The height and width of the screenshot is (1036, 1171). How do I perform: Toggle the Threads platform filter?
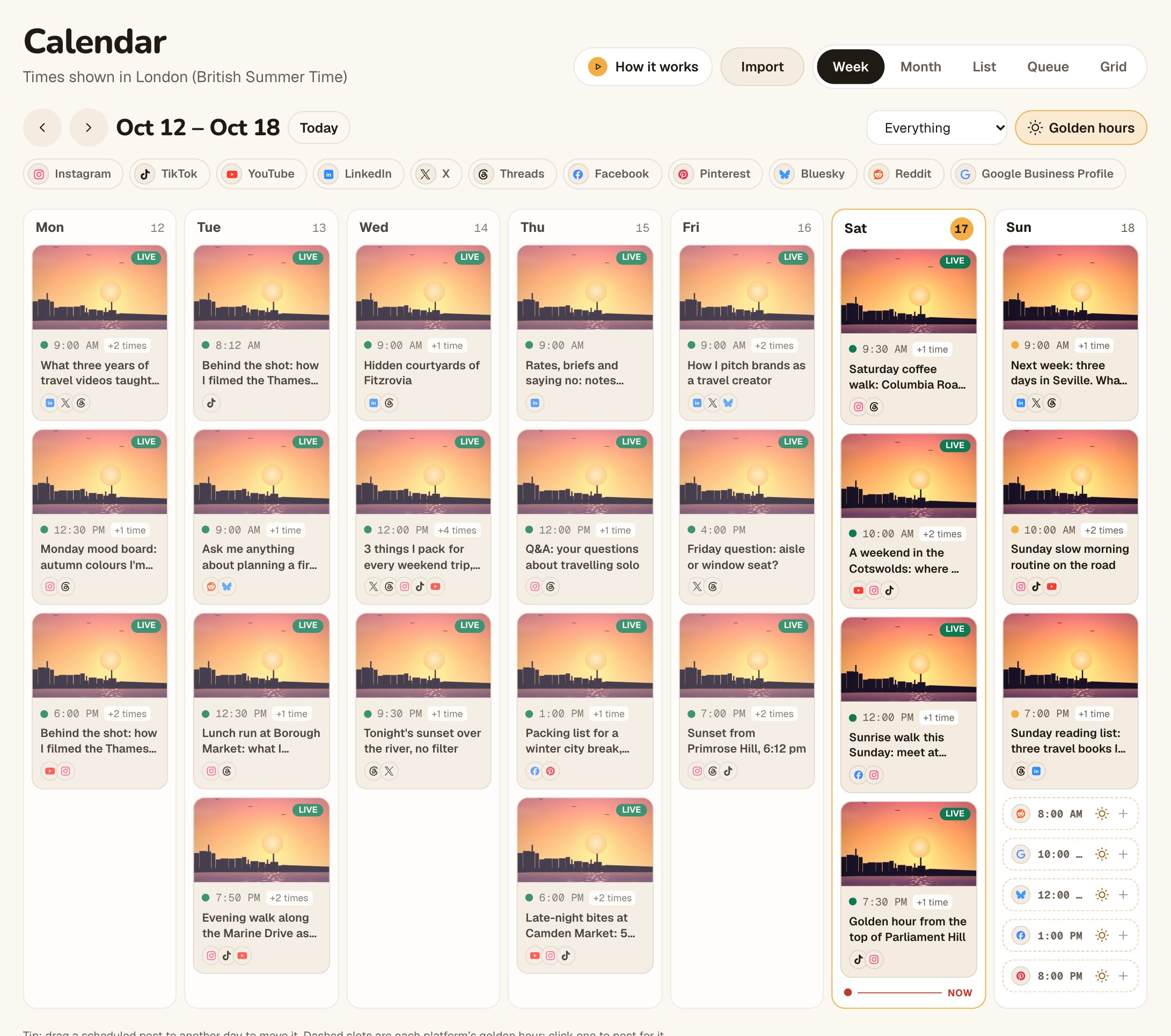point(513,173)
